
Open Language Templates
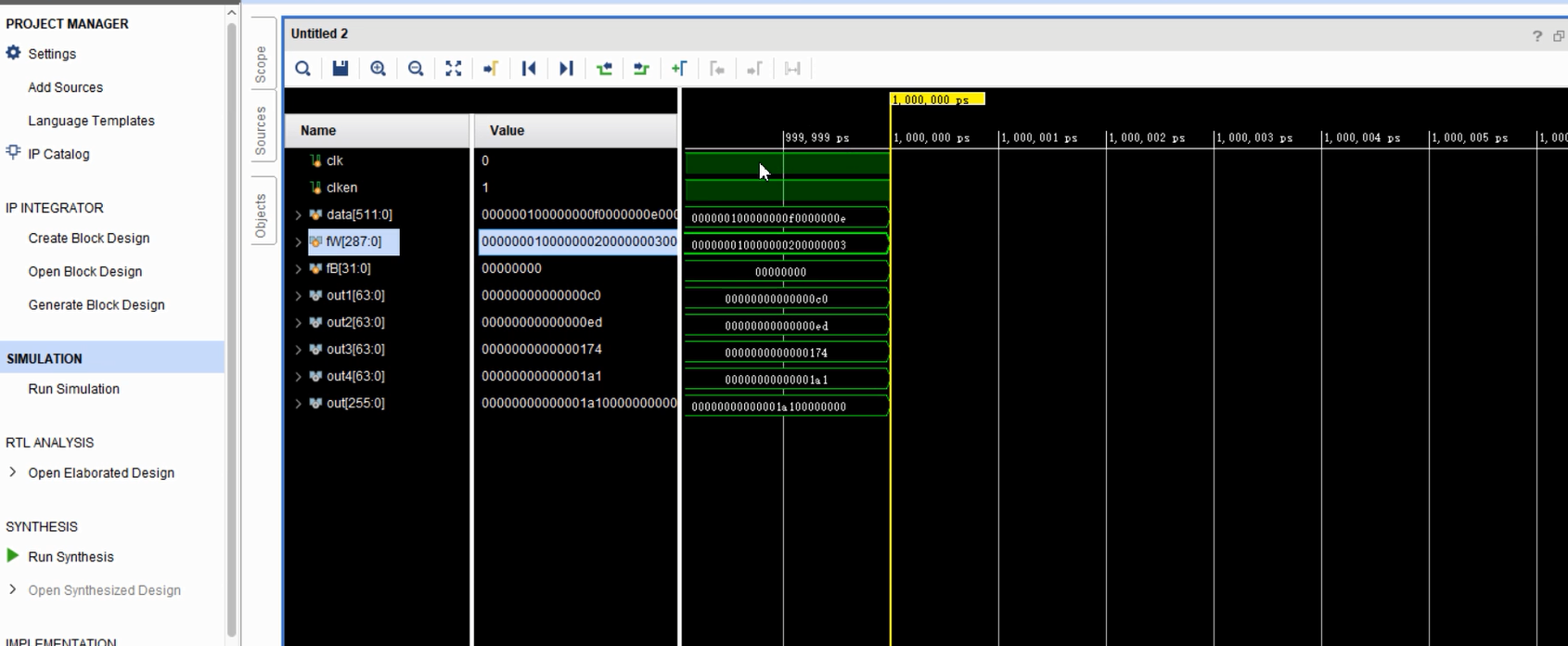point(91,121)
